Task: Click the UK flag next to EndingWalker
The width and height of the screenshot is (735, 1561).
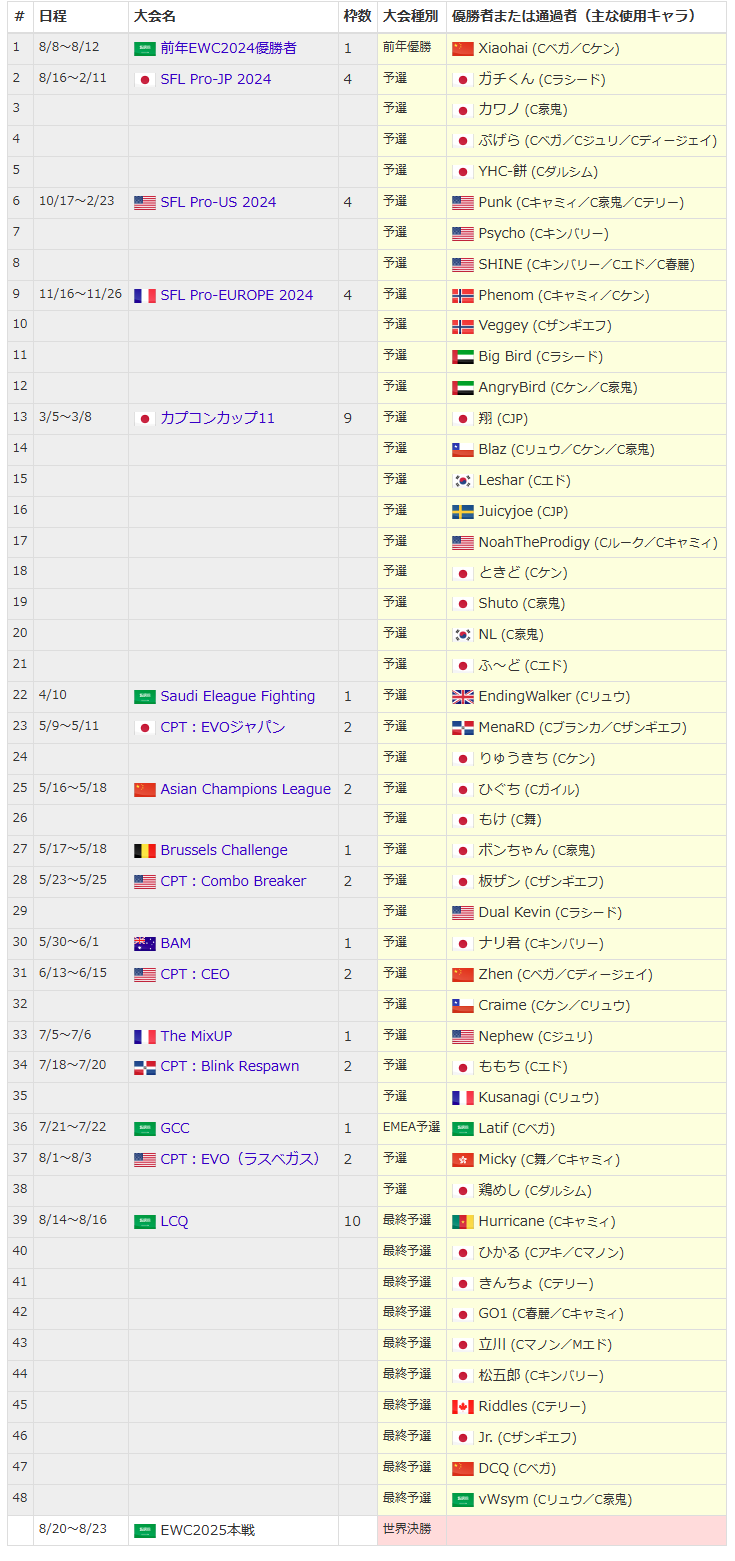Action: (463, 697)
